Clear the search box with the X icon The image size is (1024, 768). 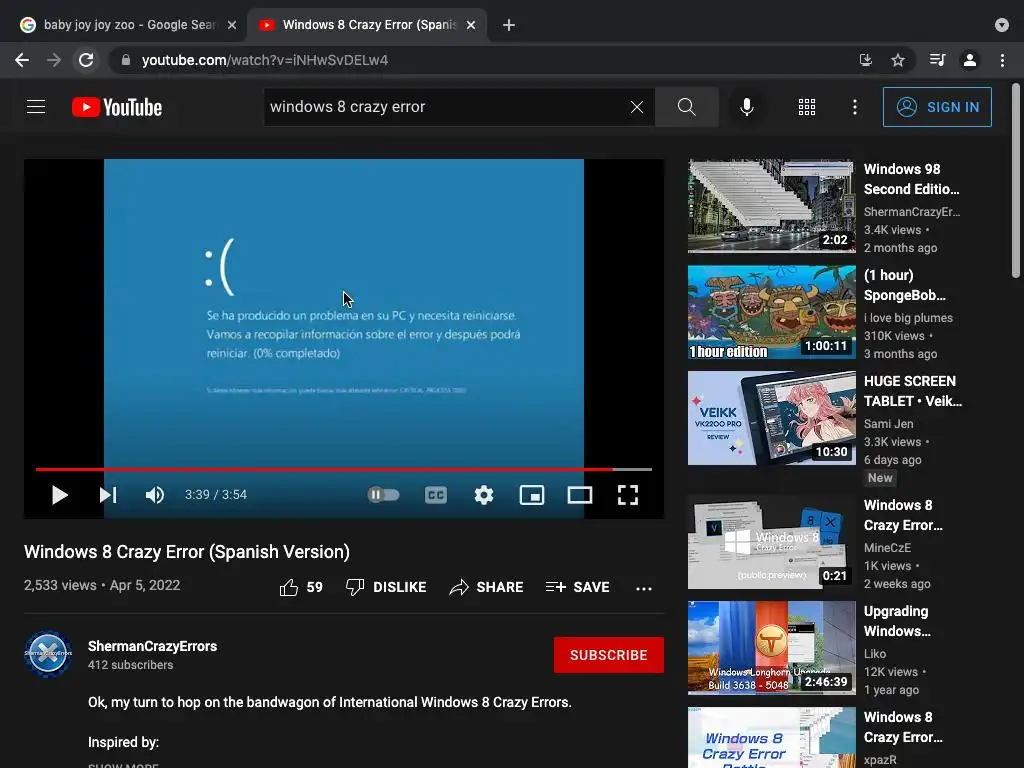pyautogui.click(x=637, y=107)
